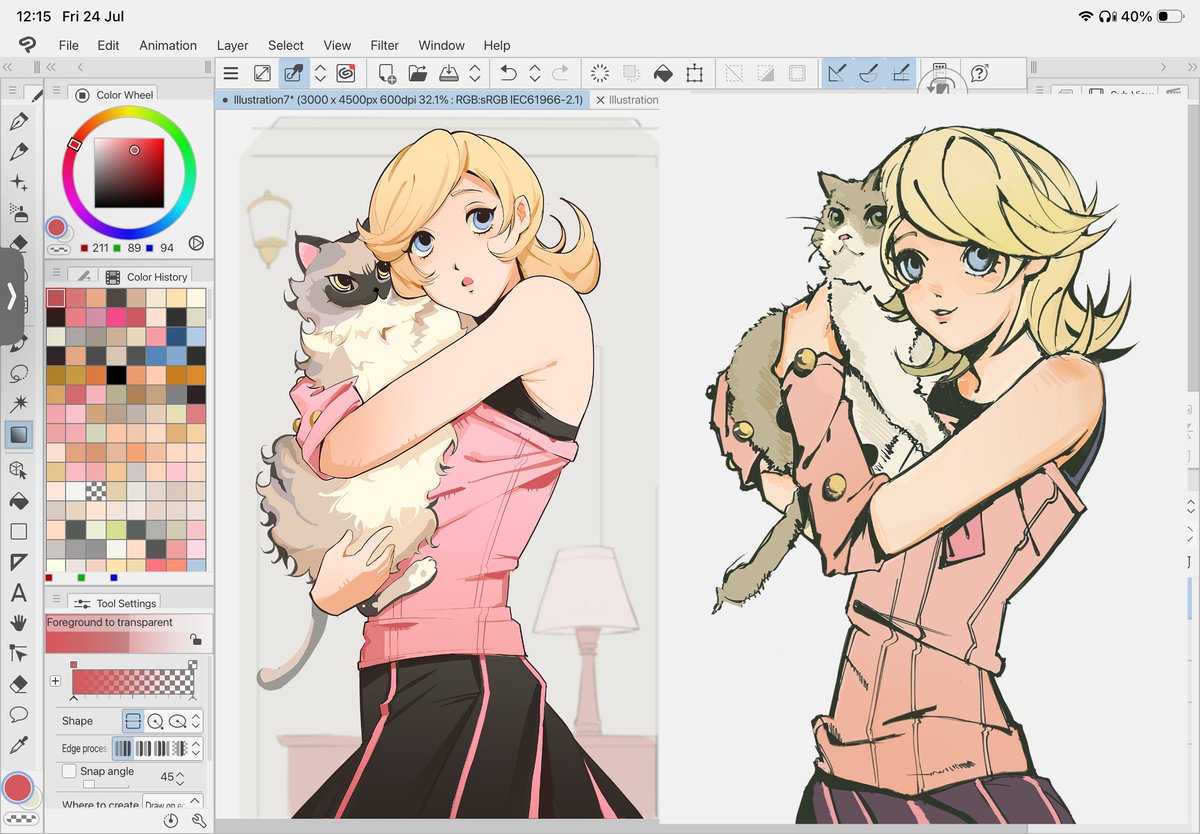Select the Balloon tool

[18, 714]
